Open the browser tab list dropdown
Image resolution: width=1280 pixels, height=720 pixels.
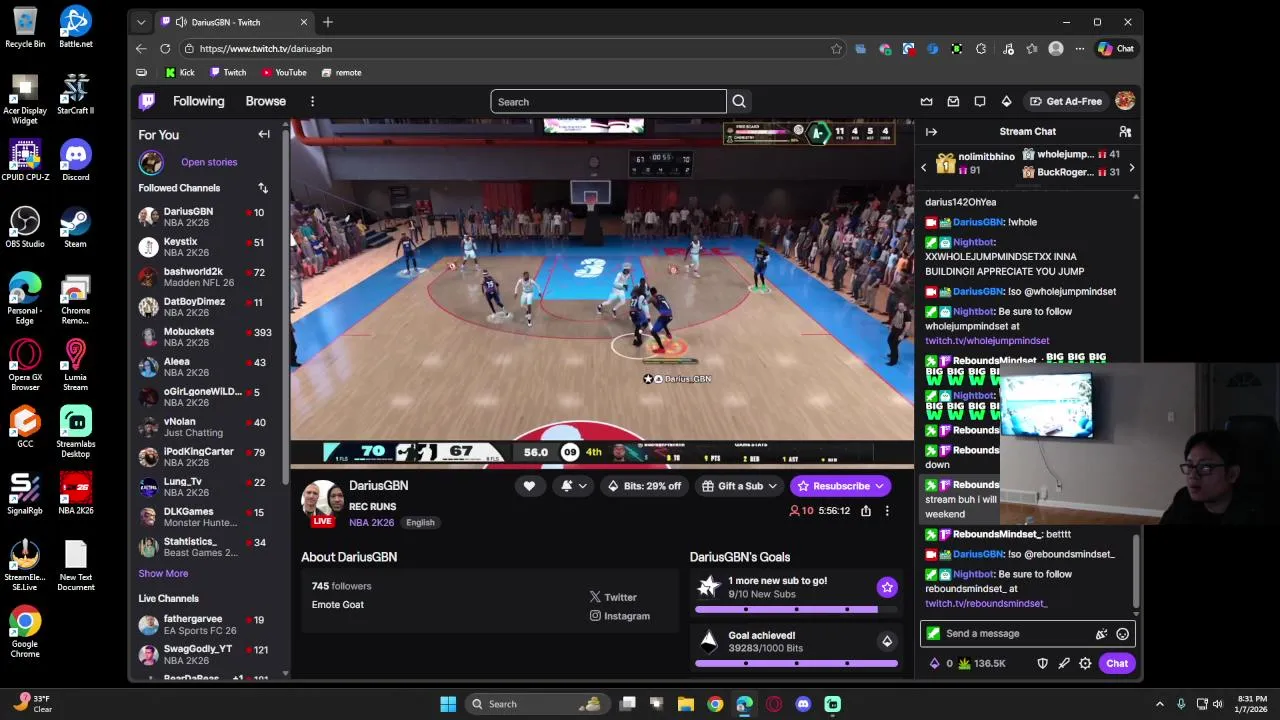point(141,22)
